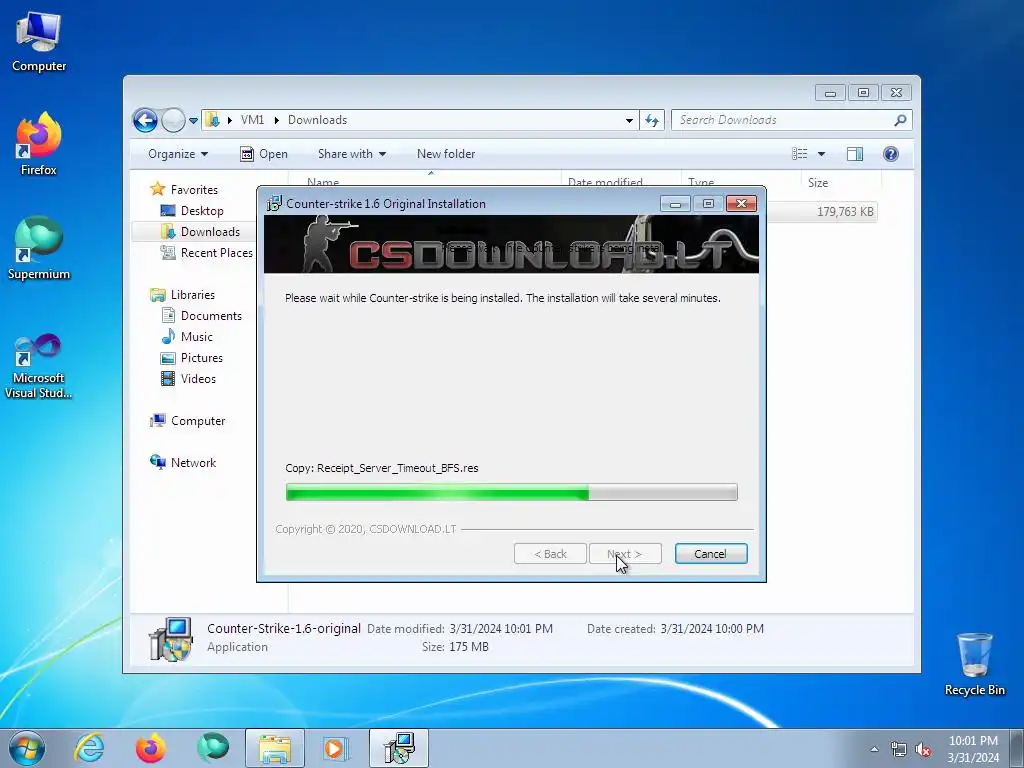Viewport: 1024px width, 768px height.
Task: Click New folder in Explorer toolbar
Action: [x=446, y=154]
